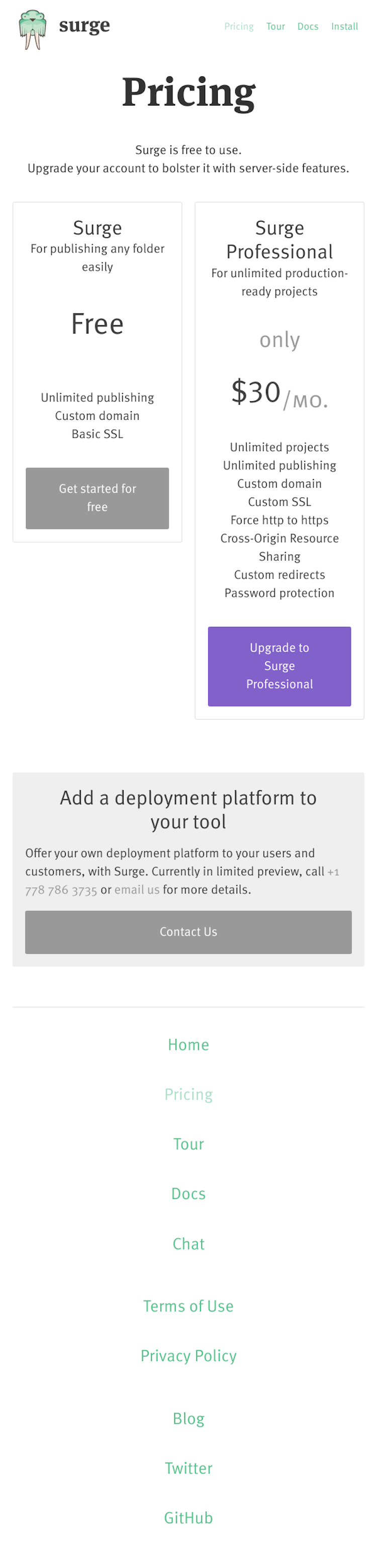Viewport: 377px width, 1568px height.
Task: Click "Upgrade to Surge Professional" button
Action: 279,666
